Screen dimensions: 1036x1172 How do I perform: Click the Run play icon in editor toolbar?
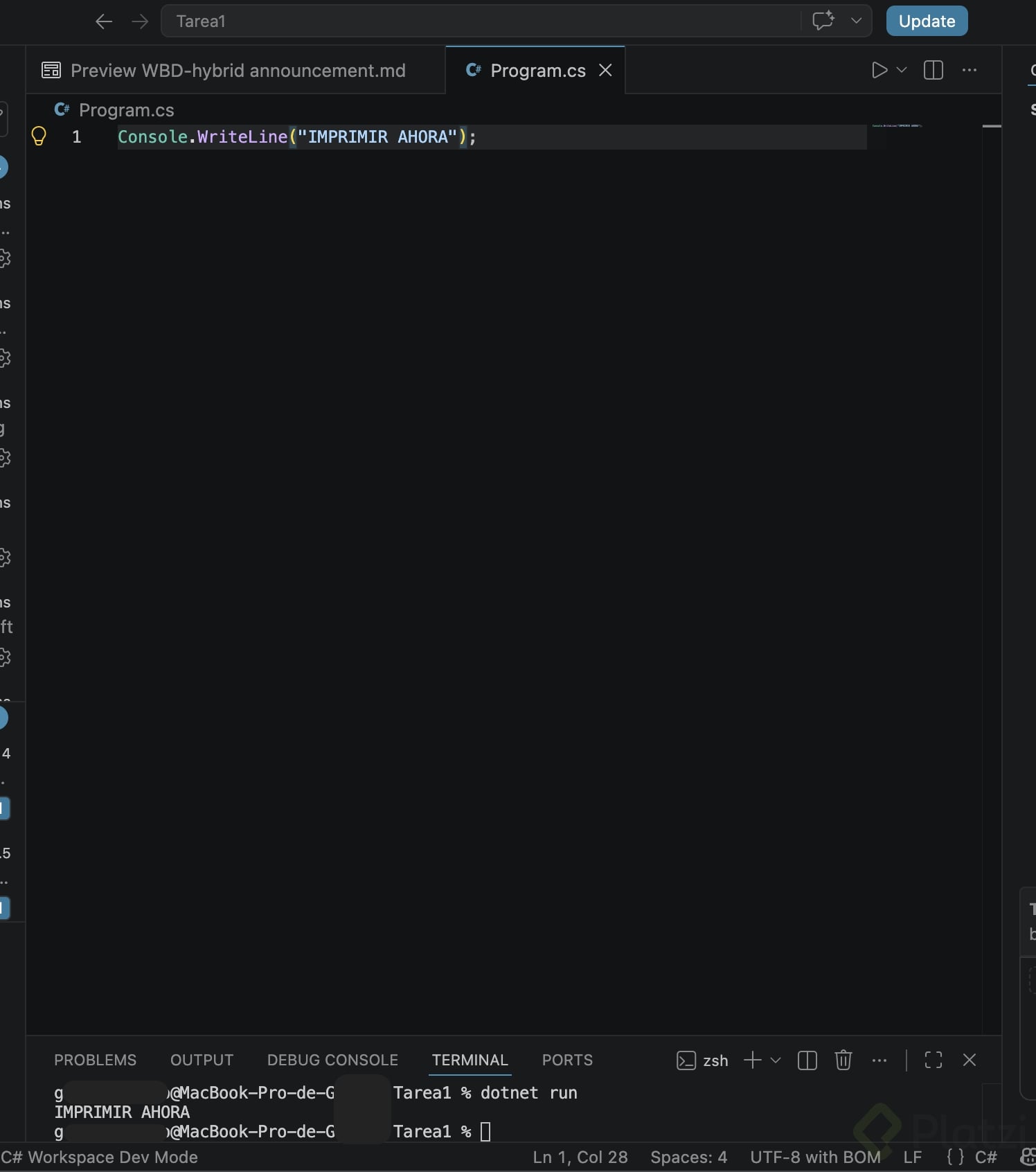[x=879, y=70]
